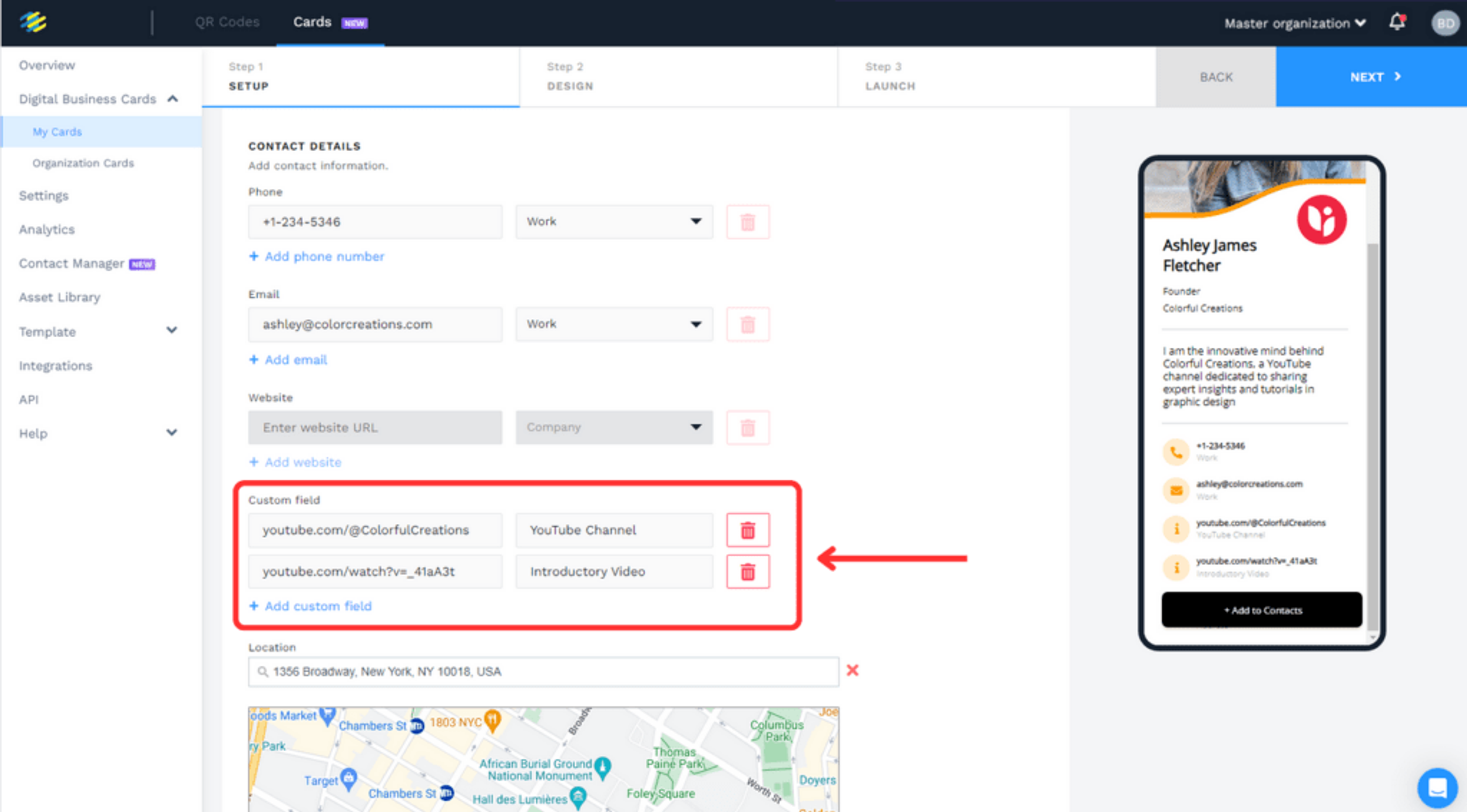Open the phone type Work dropdown
1467x812 pixels.
[x=614, y=222]
